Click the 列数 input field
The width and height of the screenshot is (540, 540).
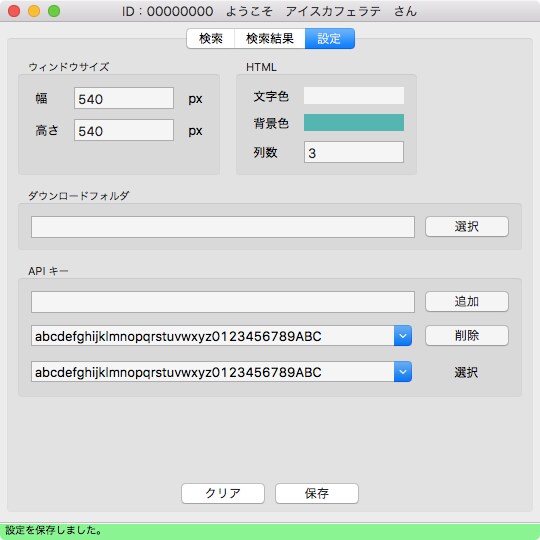click(x=354, y=152)
